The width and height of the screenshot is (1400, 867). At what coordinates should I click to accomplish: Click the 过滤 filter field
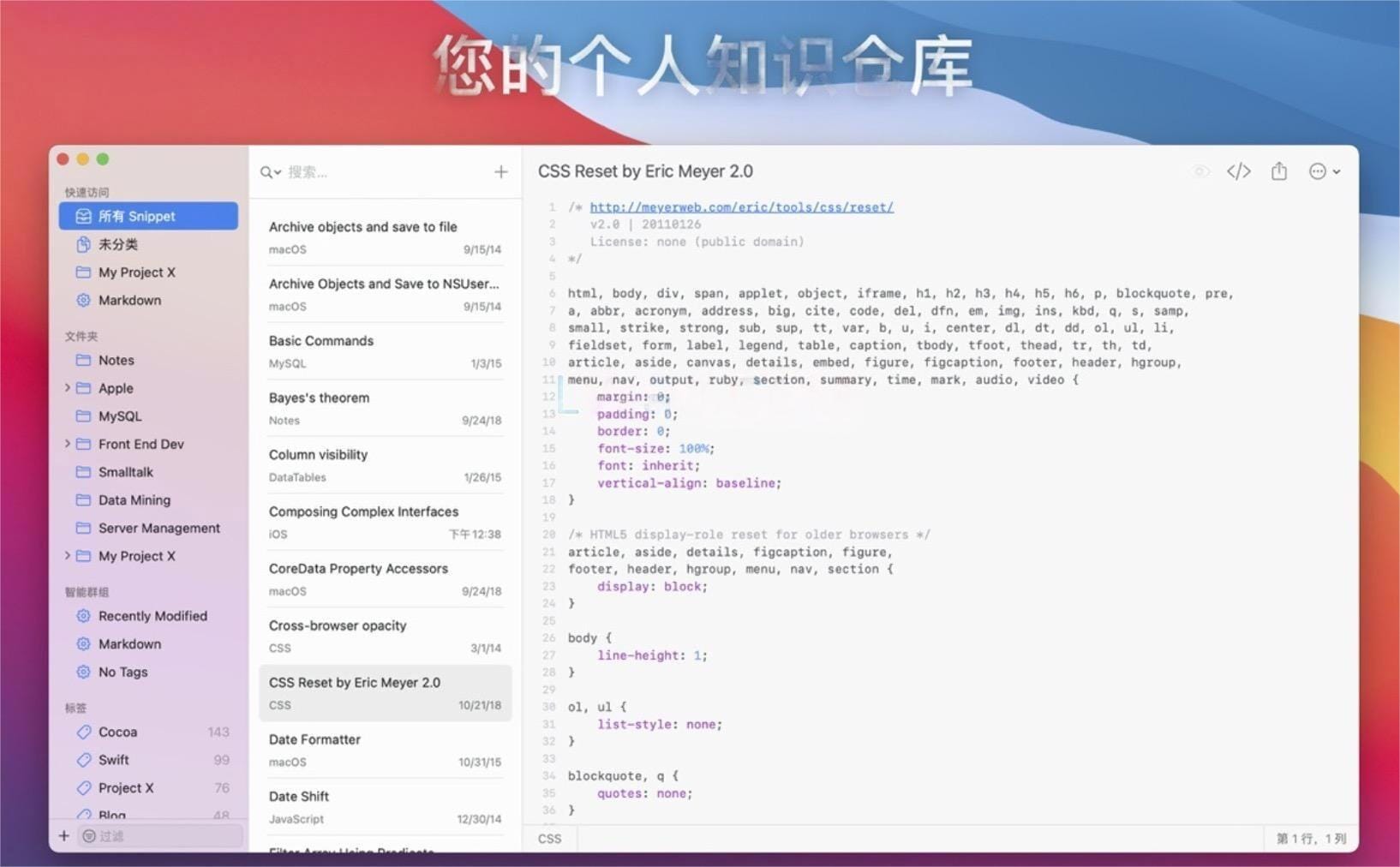(x=163, y=835)
